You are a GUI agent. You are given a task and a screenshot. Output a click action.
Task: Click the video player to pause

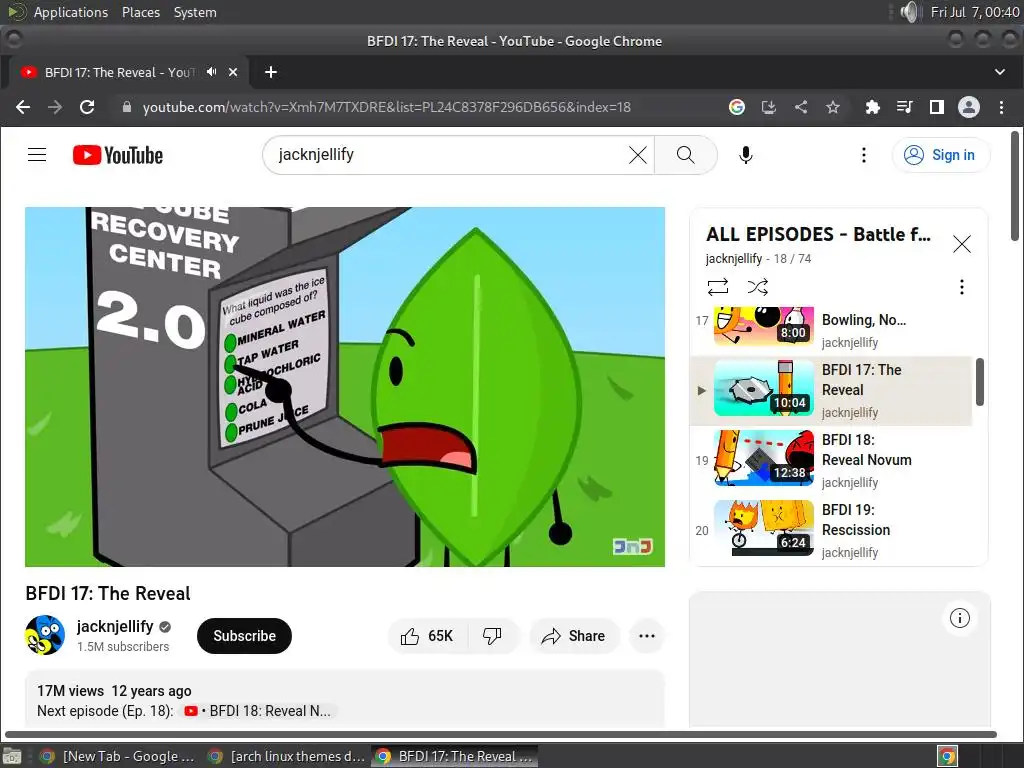[x=345, y=387]
